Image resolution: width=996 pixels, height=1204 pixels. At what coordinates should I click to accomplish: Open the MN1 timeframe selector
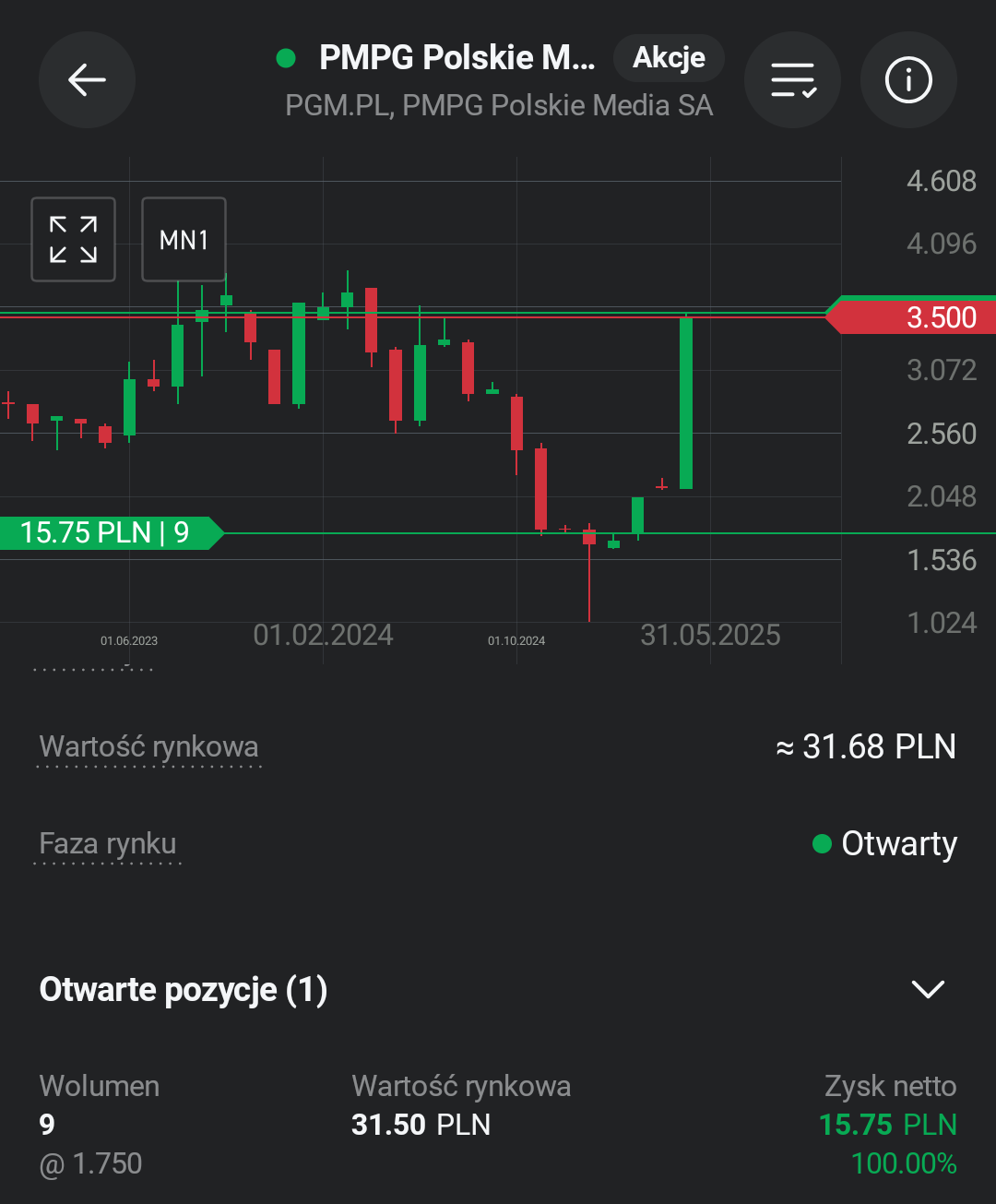[184, 240]
